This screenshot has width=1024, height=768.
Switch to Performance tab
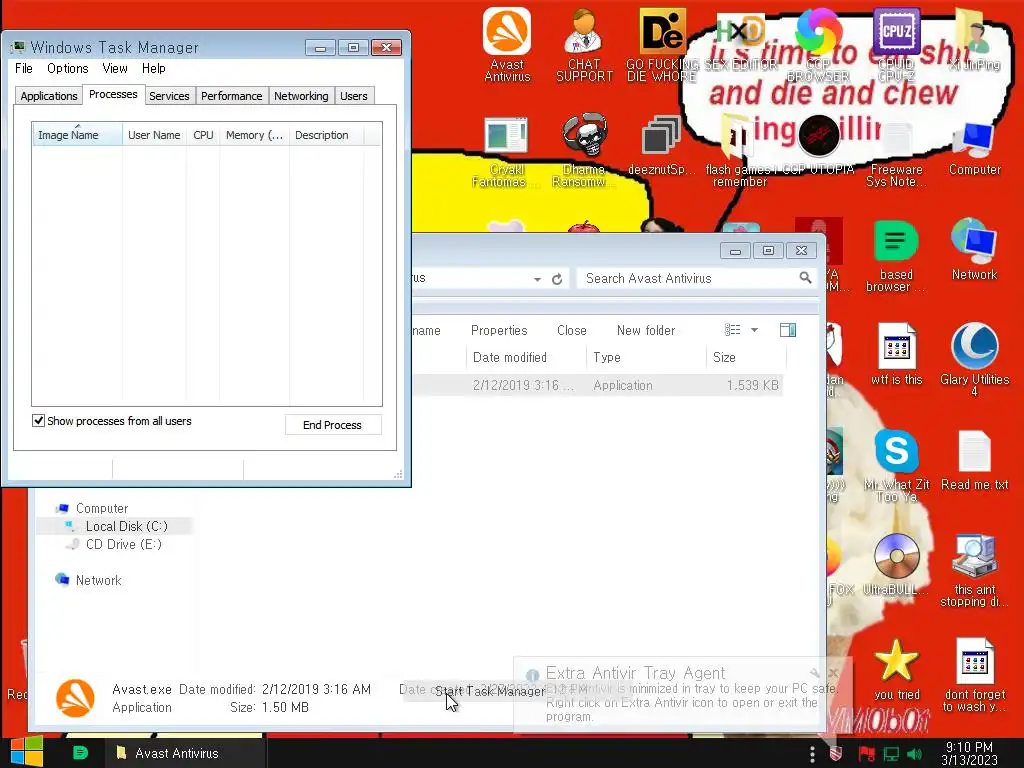pos(231,96)
